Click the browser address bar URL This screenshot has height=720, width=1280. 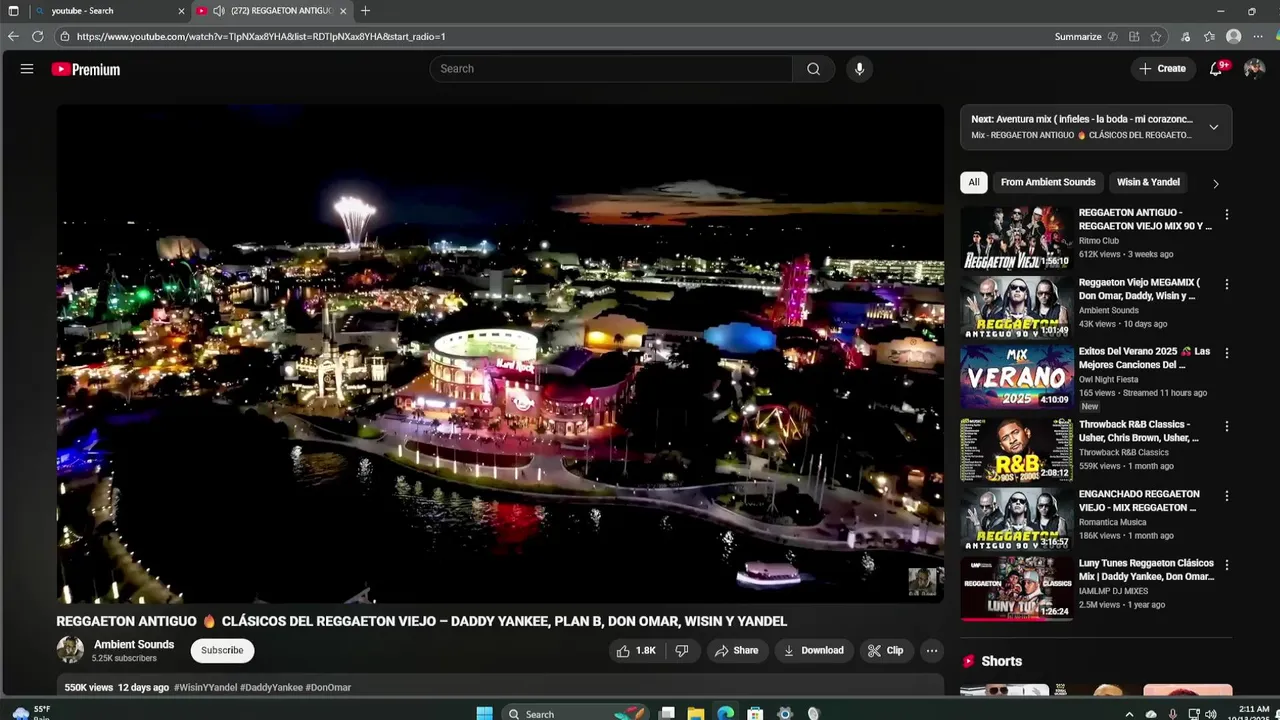click(261, 37)
